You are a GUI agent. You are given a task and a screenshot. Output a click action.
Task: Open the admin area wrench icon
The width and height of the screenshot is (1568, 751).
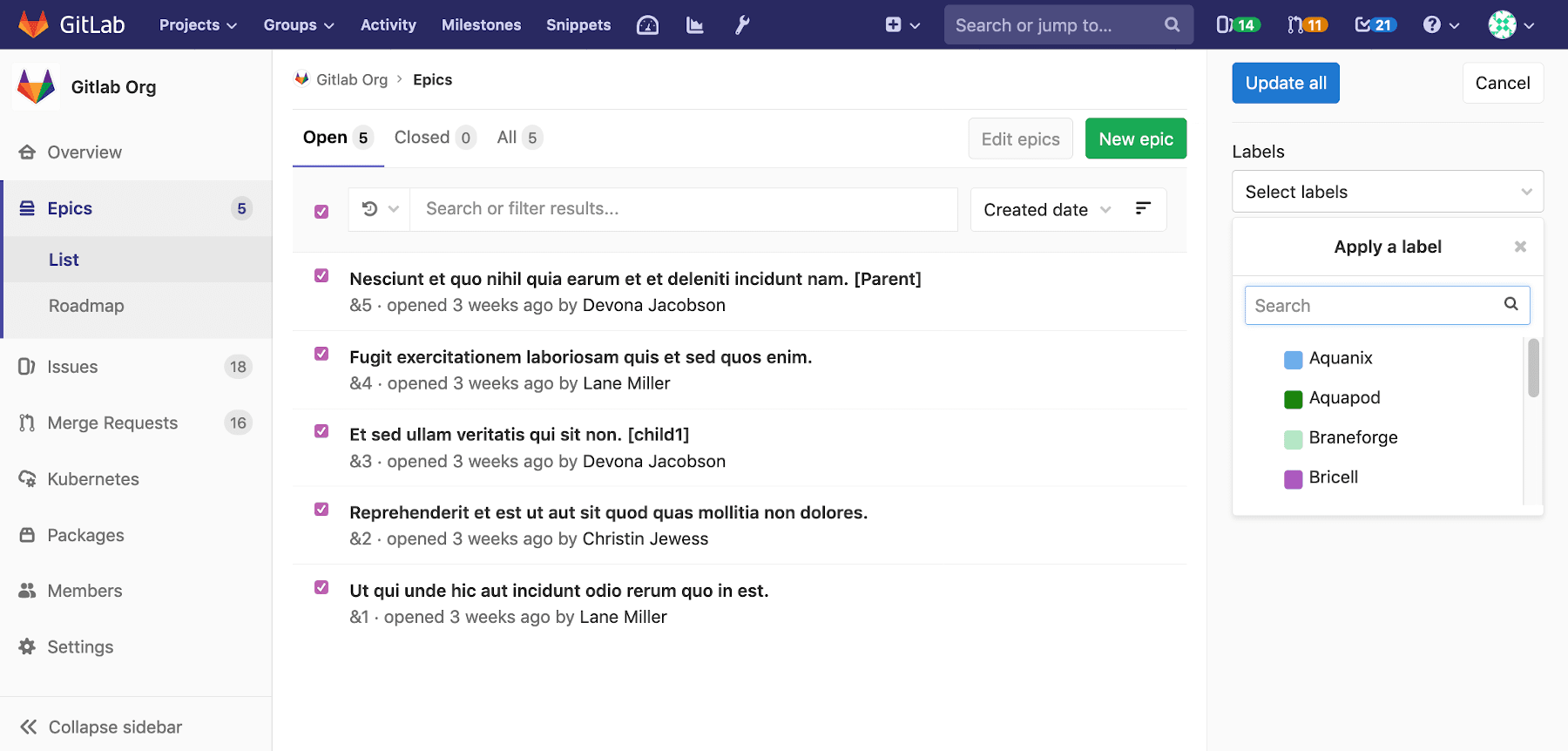[x=742, y=25]
